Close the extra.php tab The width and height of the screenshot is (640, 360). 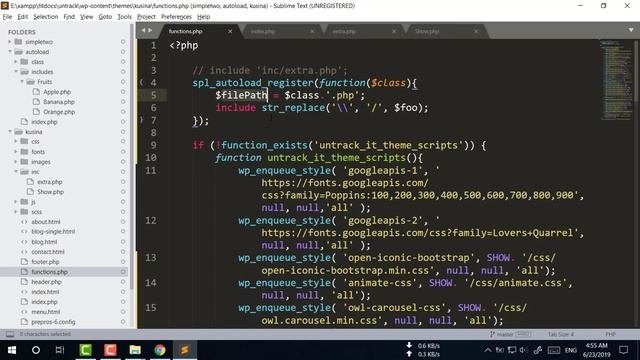(x=394, y=31)
